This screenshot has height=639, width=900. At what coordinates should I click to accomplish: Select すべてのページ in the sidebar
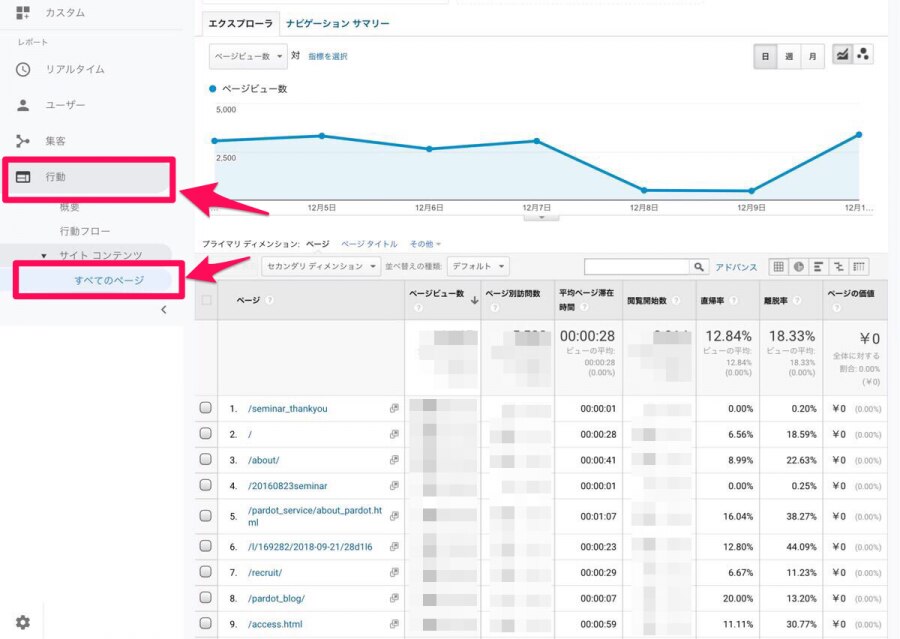[109, 280]
